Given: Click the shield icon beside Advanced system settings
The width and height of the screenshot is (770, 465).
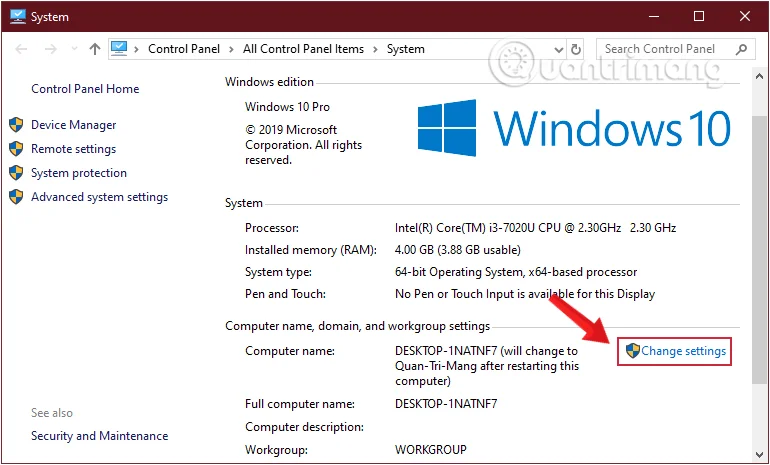Looking at the screenshot, I should [16, 197].
